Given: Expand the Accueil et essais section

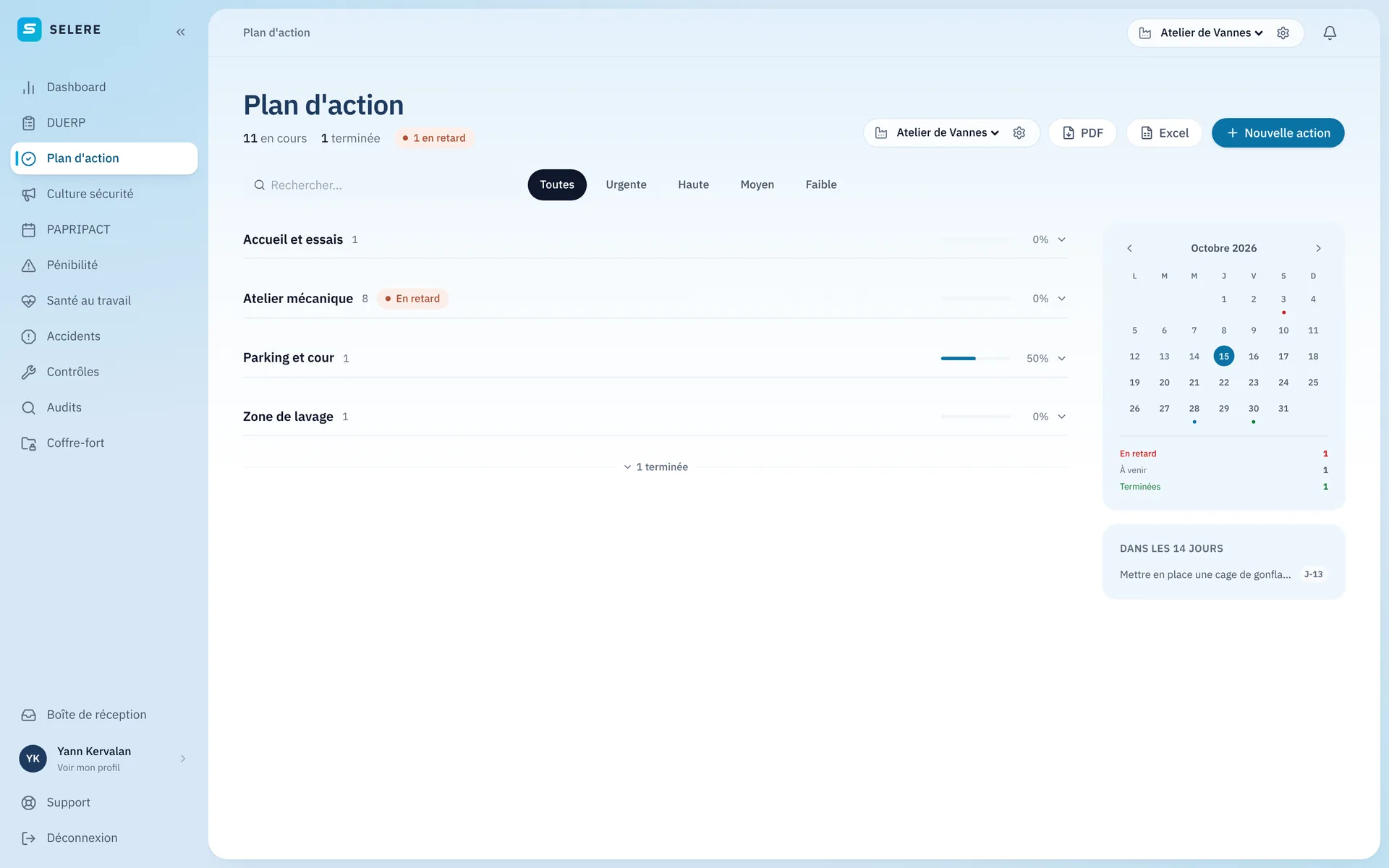Looking at the screenshot, I should [x=655, y=239].
